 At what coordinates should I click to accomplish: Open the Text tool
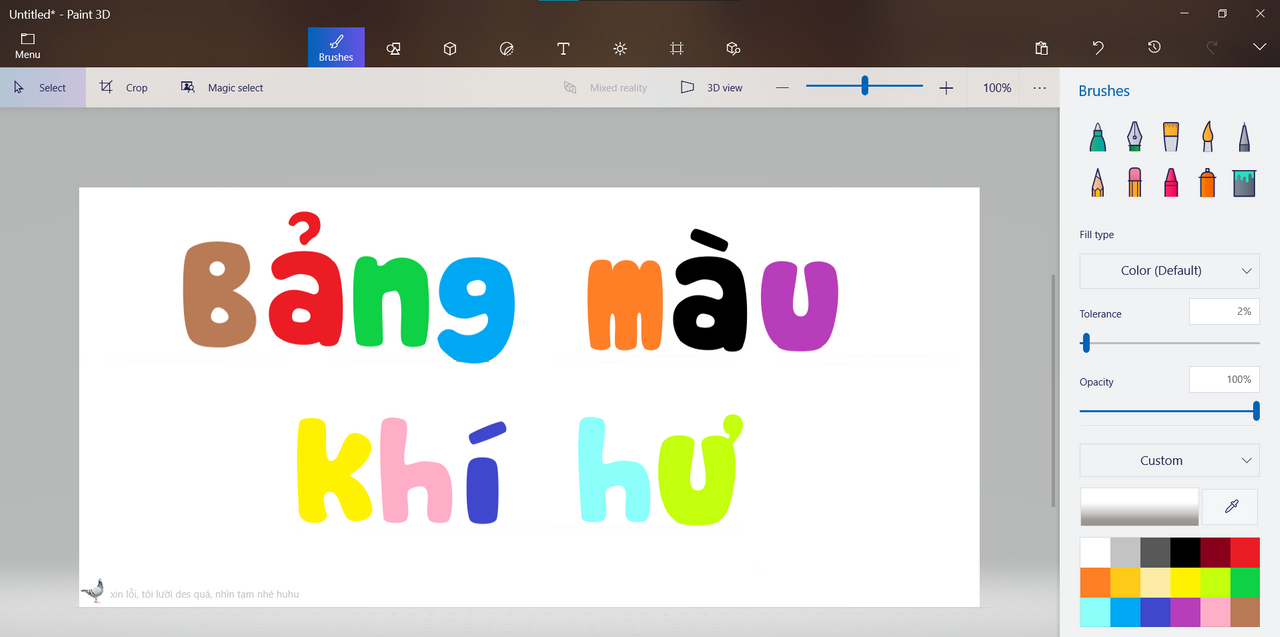point(563,48)
